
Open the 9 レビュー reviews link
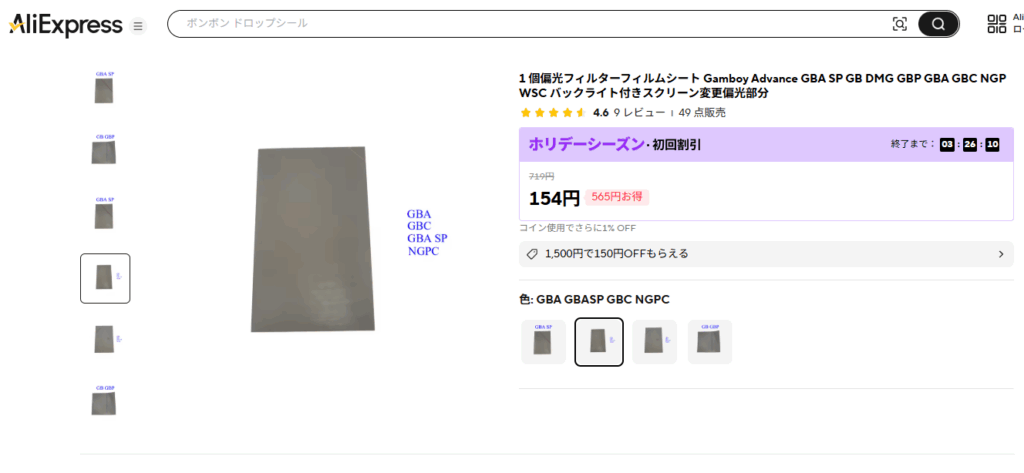click(x=639, y=112)
